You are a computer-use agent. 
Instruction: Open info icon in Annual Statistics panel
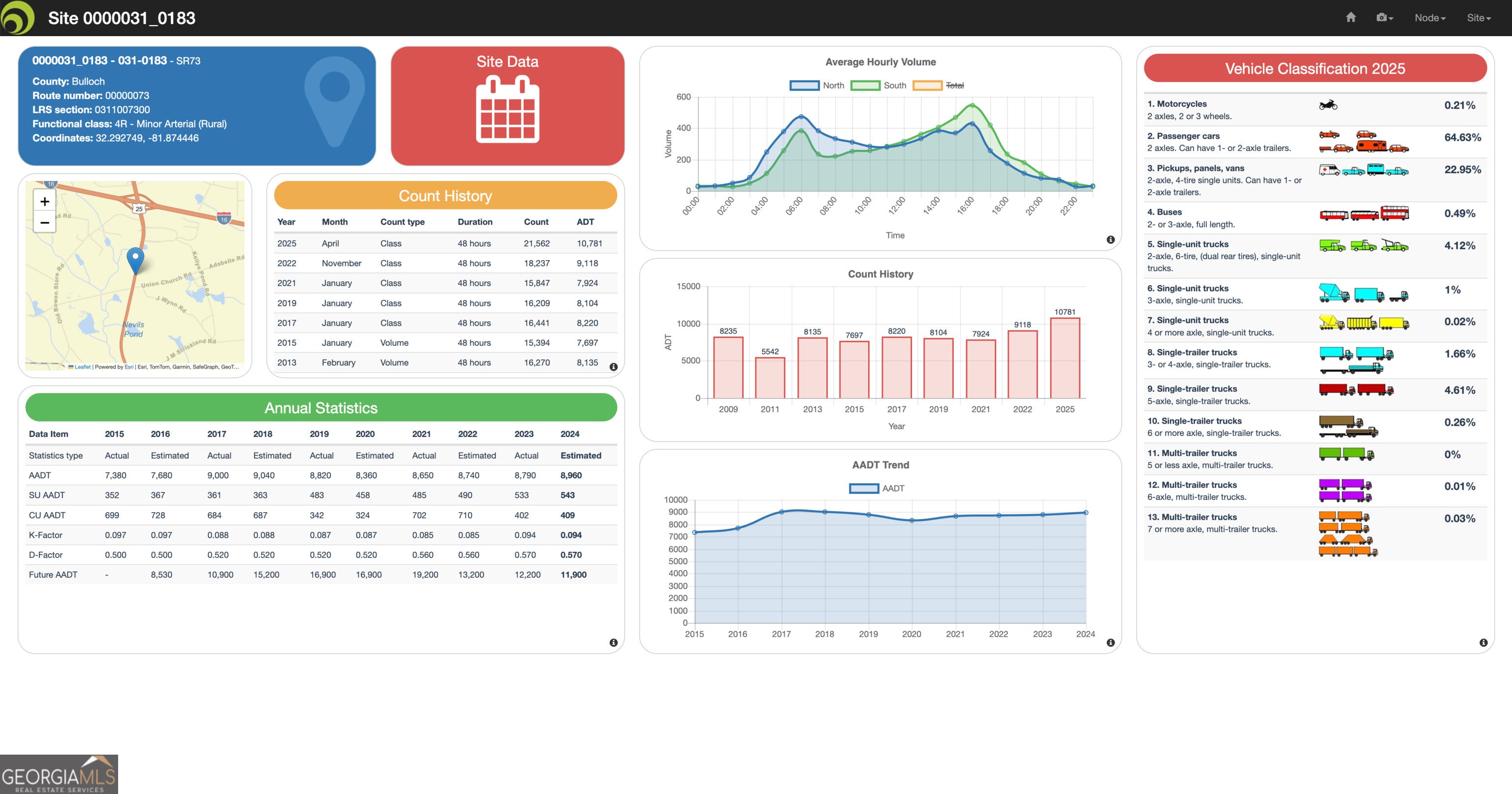point(613,642)
